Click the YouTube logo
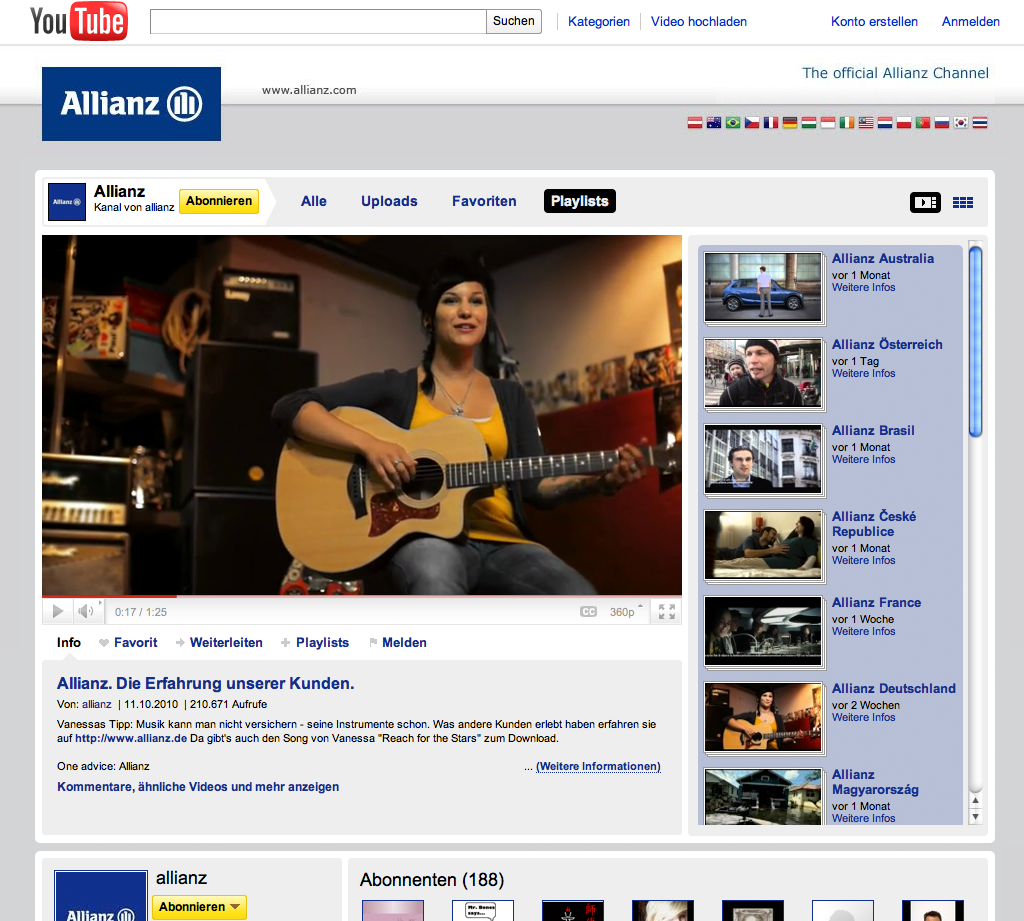 pos(78,21)
